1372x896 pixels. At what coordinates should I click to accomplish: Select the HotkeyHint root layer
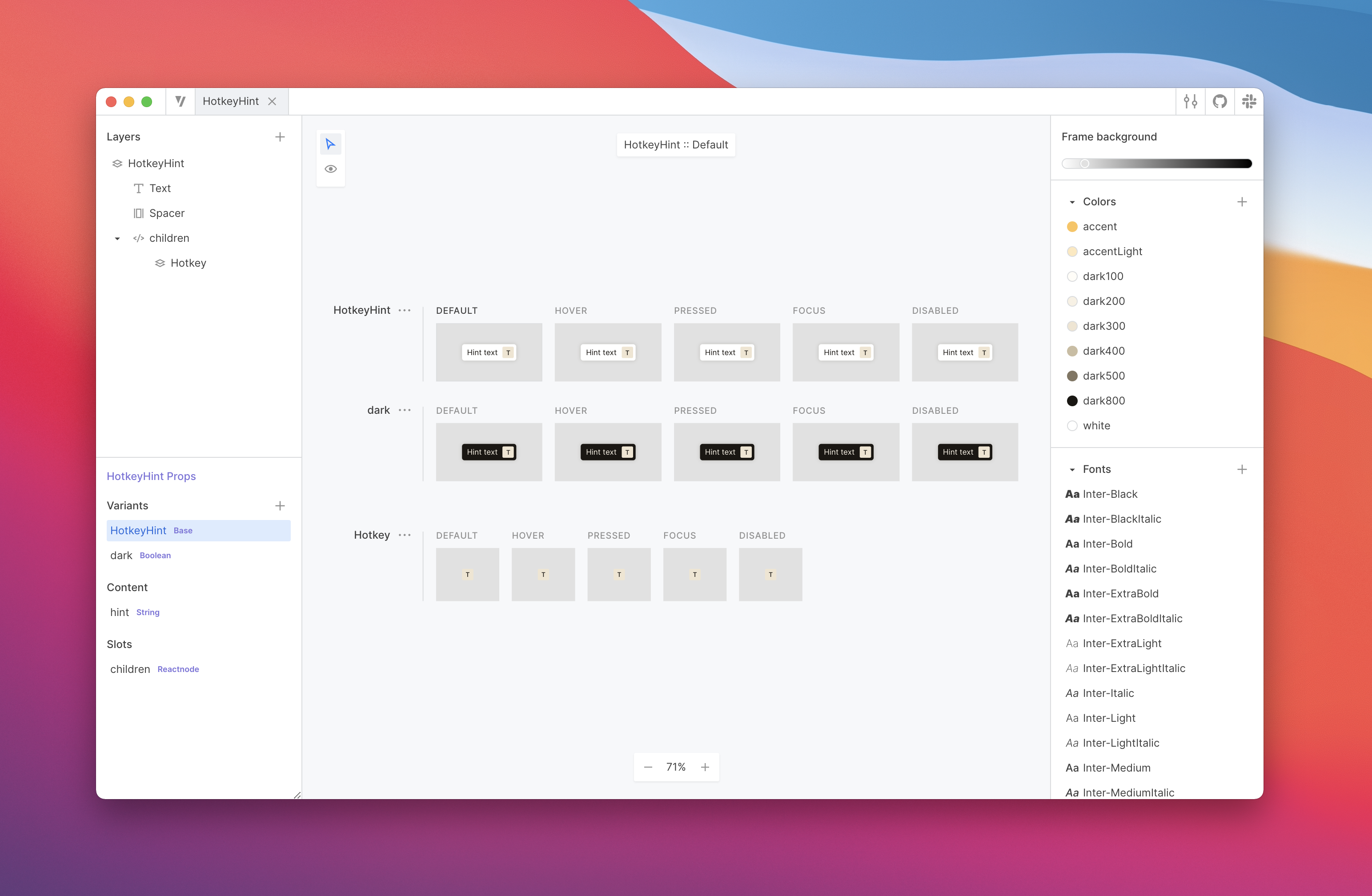[156, 164]
